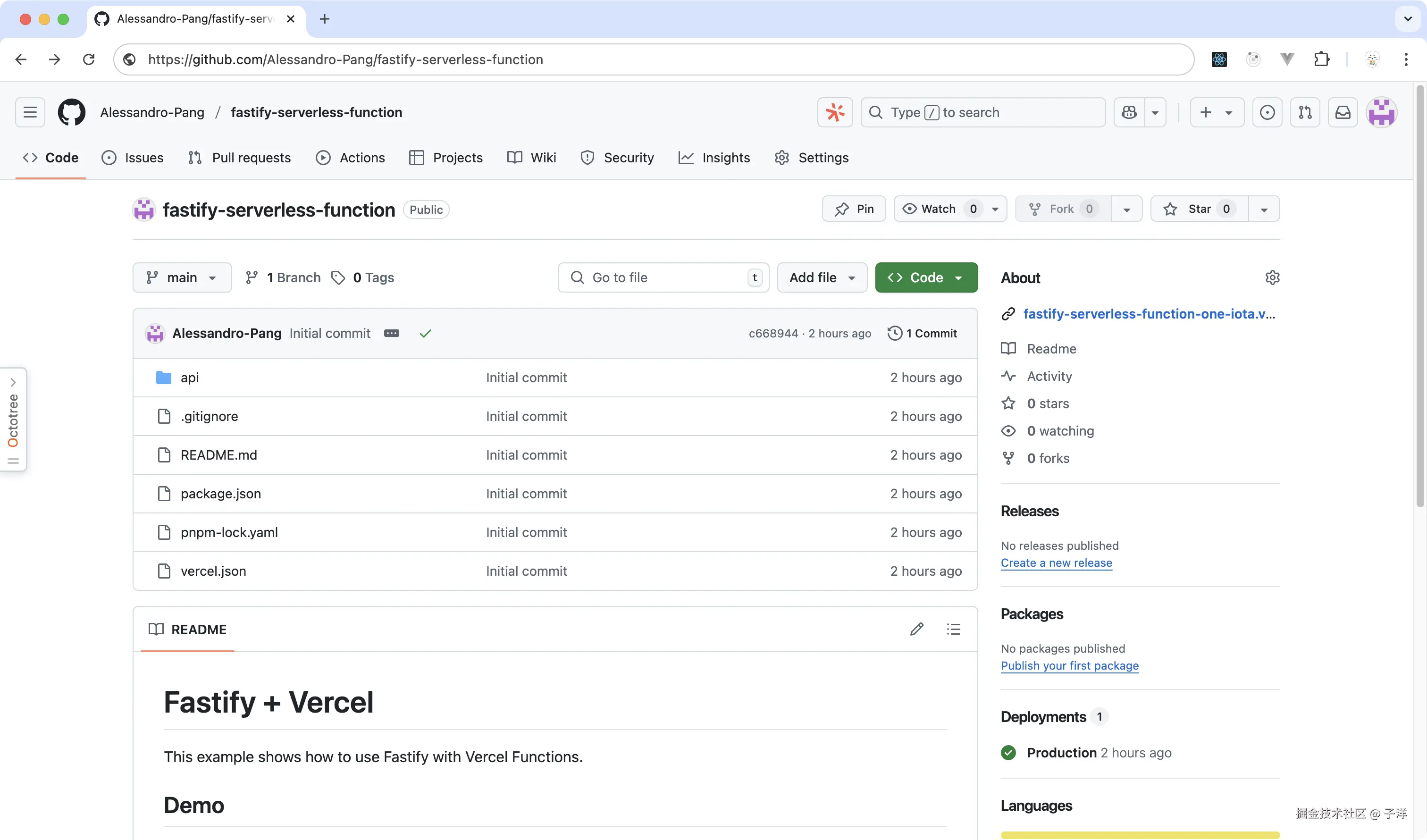Image resolution: width=1427 pixels, height=840 pixels.
Task: Expand the green Code dropdown
Action: point(926,277)
